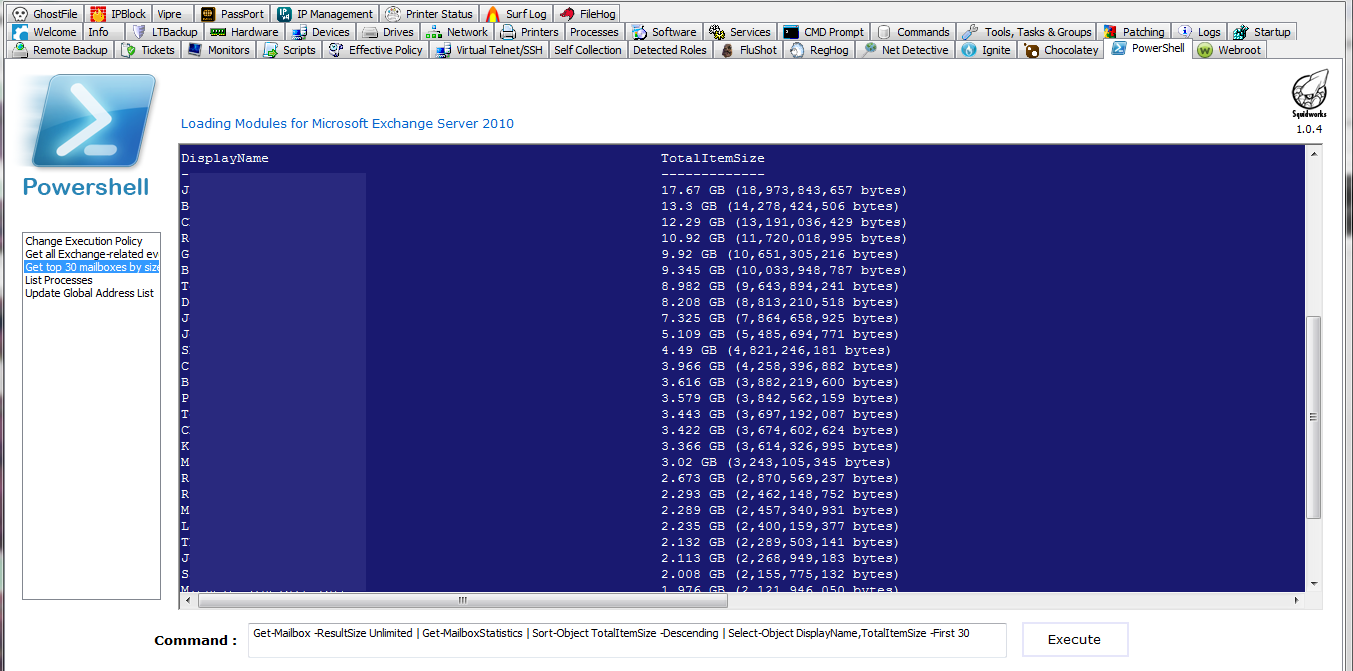The height and width of the screenshot is (671, 1353).
Task: Click the Printers tab icon
Action: (508, 32)
